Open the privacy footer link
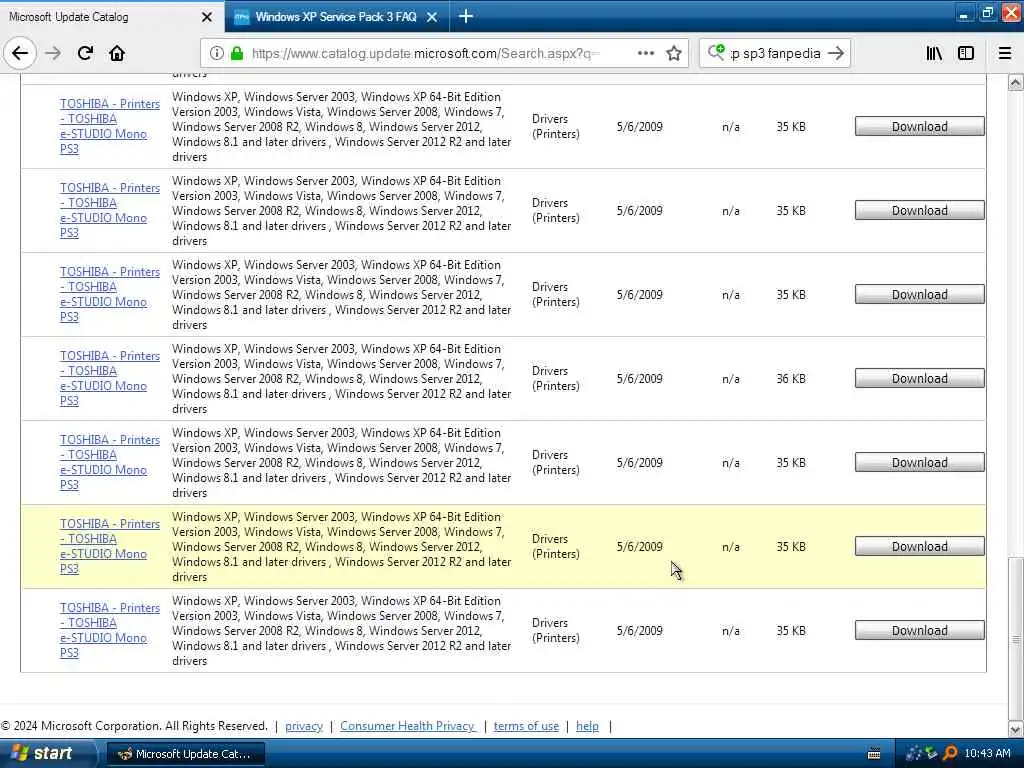The width and height of the screenshot is (1024, 768). pyautogui.click(x=304, y=726)
